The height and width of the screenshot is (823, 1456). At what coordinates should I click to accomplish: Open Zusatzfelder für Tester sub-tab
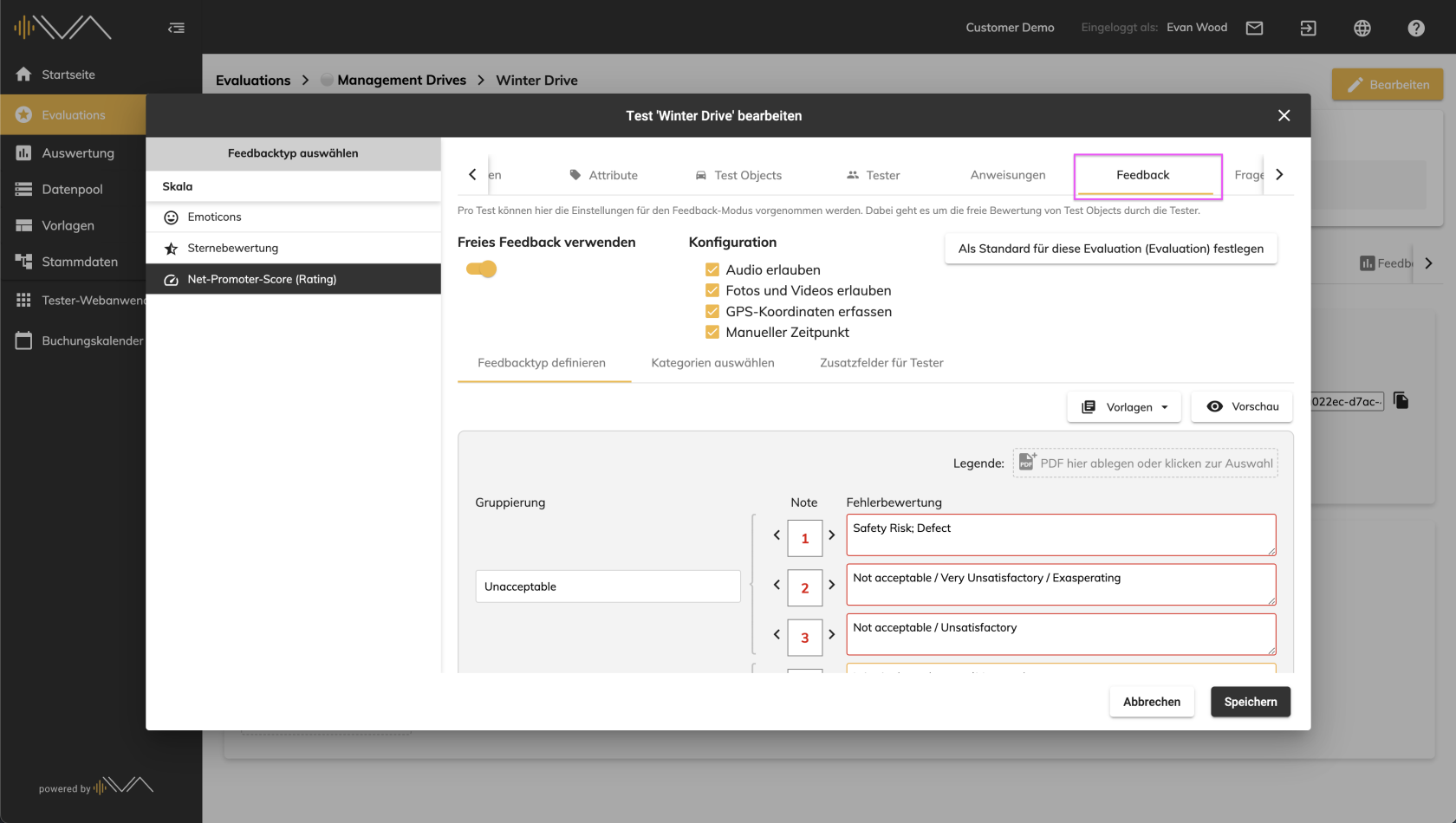[x=881, y=363]
